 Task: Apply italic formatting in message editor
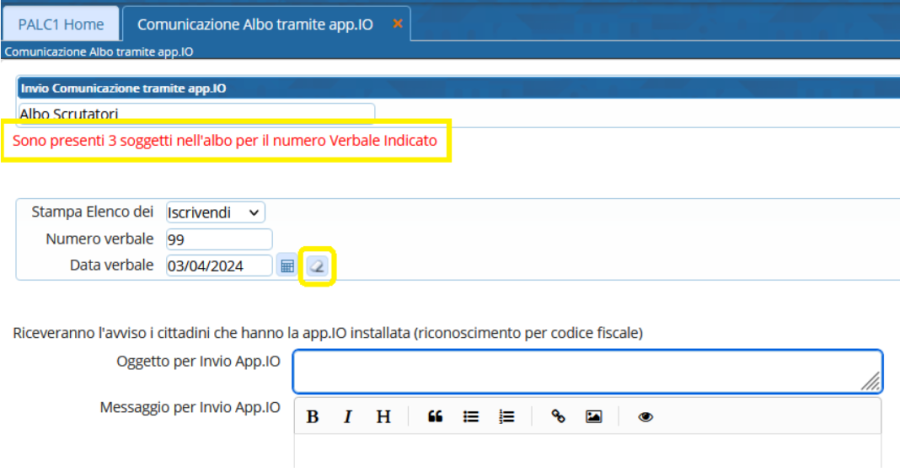coord(348,417)
